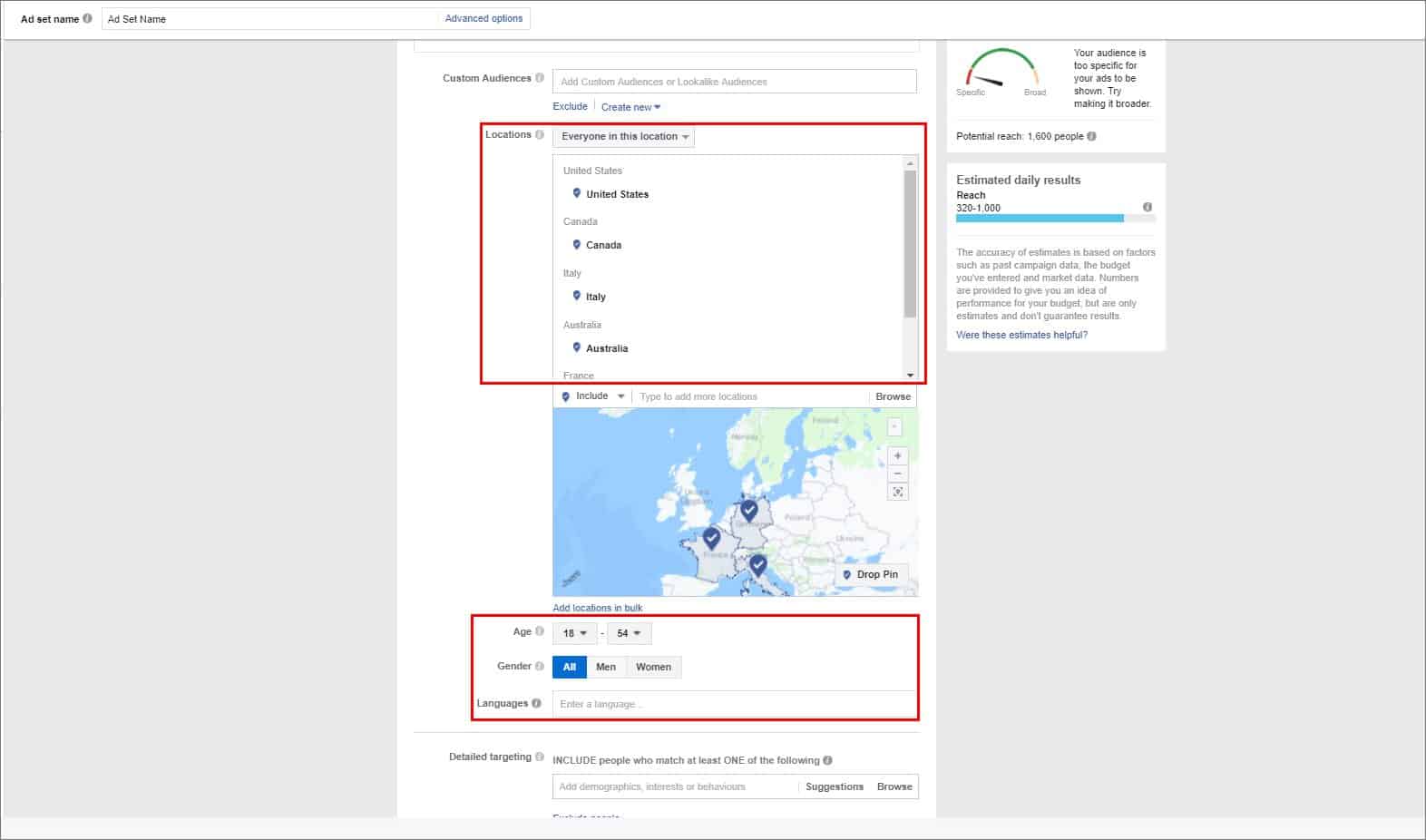The height and width of the screenshot is (840, 1426).
Task: Select Australia in the locations list
Action: [606, 348]
